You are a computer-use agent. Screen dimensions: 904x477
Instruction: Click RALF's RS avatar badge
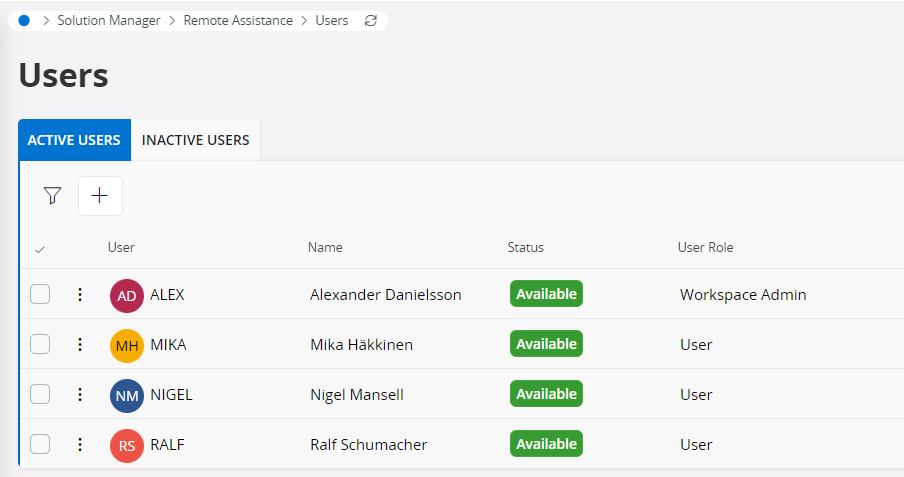[127, 445]
